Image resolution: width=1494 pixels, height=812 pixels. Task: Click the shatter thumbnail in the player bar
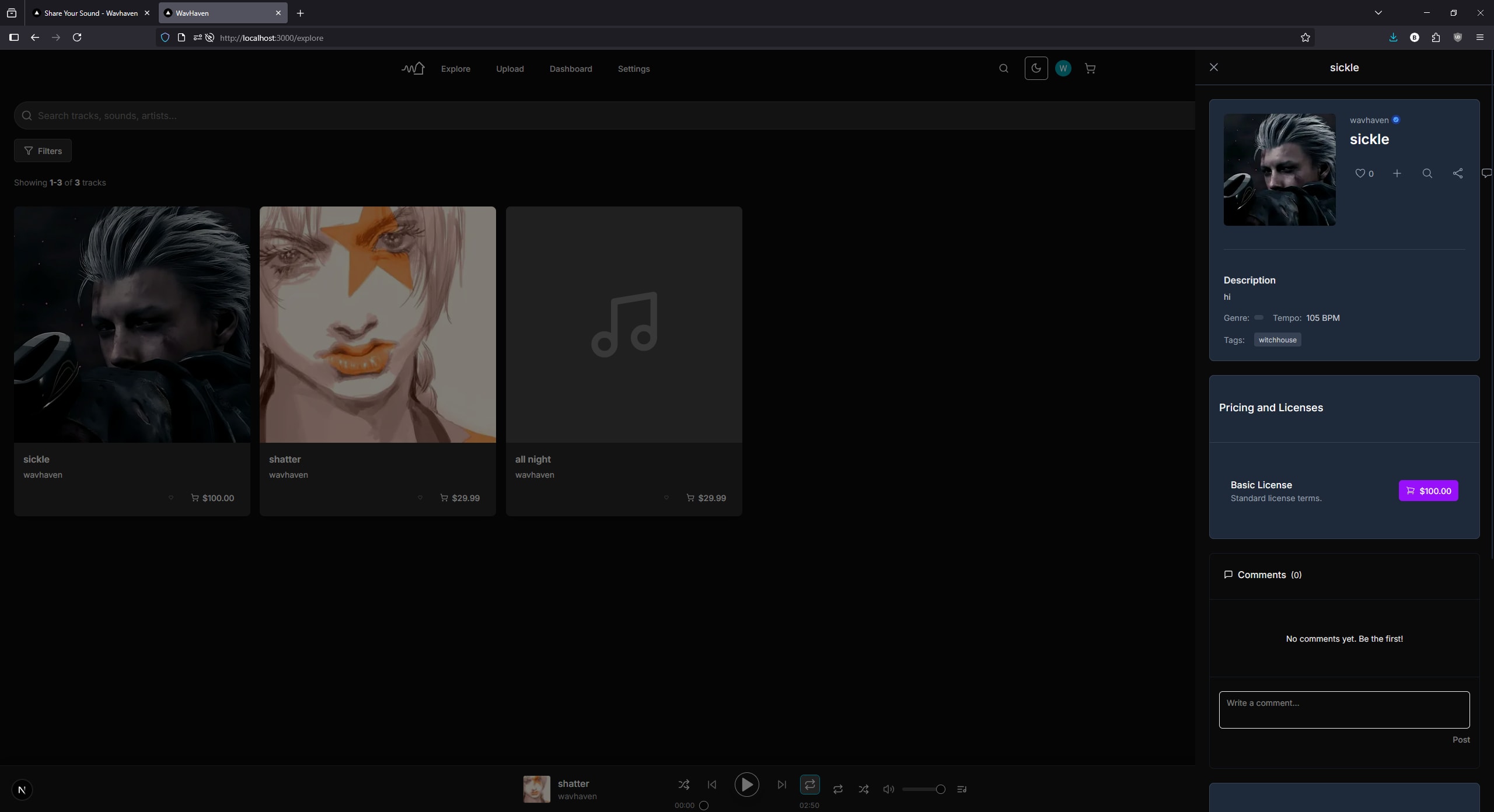pos(537,789)
